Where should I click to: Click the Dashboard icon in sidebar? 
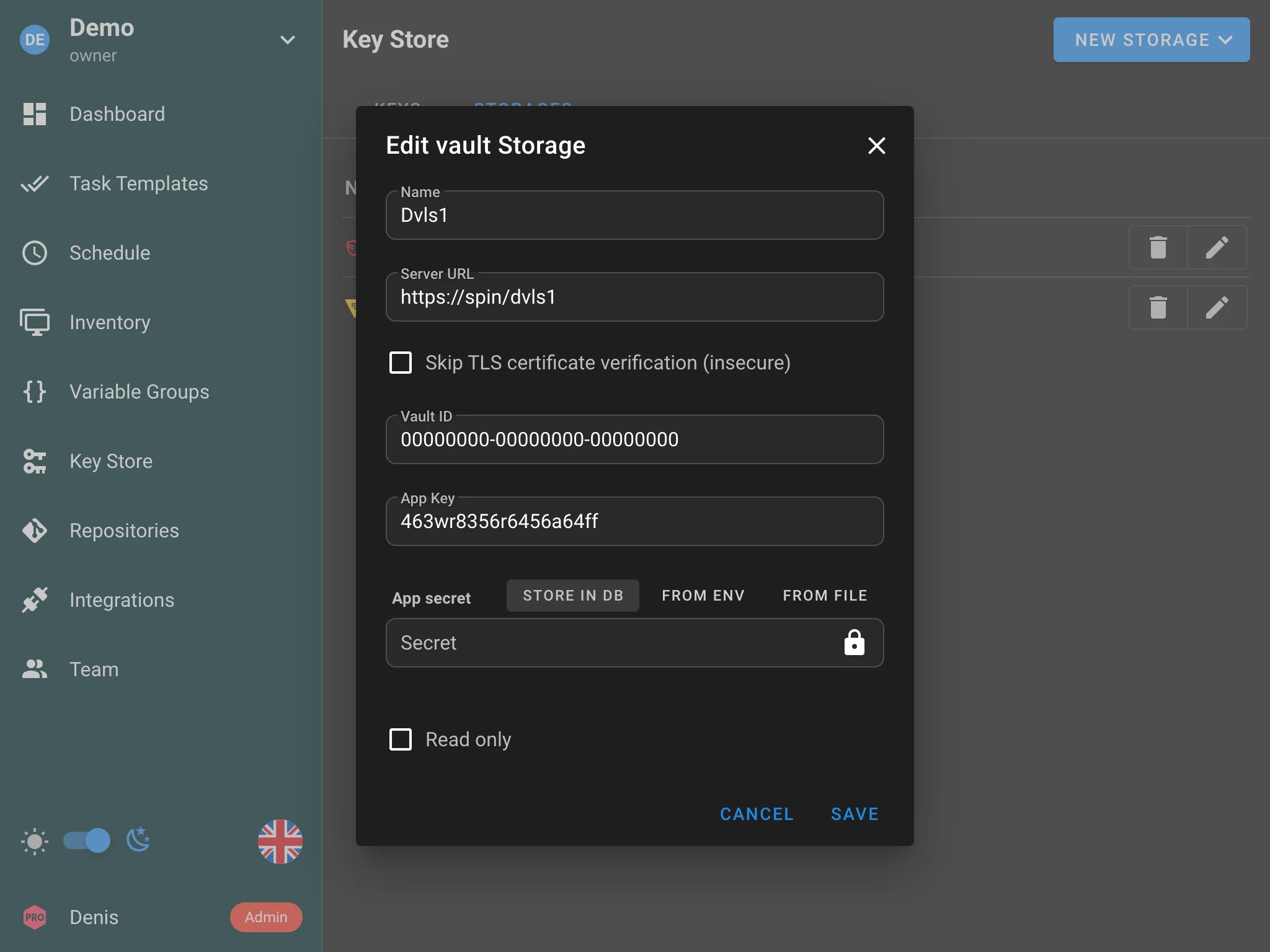point(35,114)
